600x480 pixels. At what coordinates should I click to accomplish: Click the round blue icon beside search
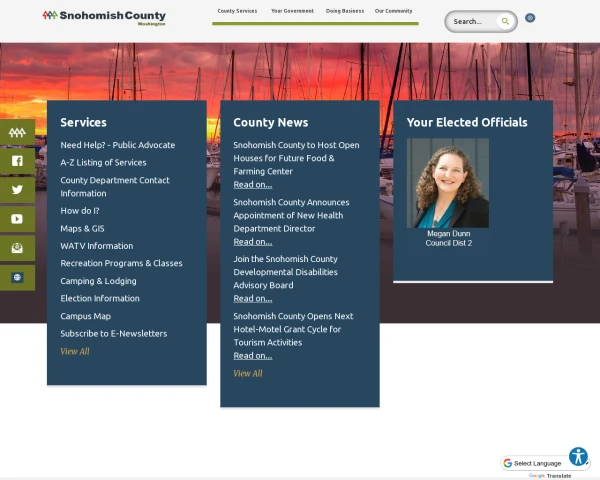pyautogui.click(x=530, y=18)
